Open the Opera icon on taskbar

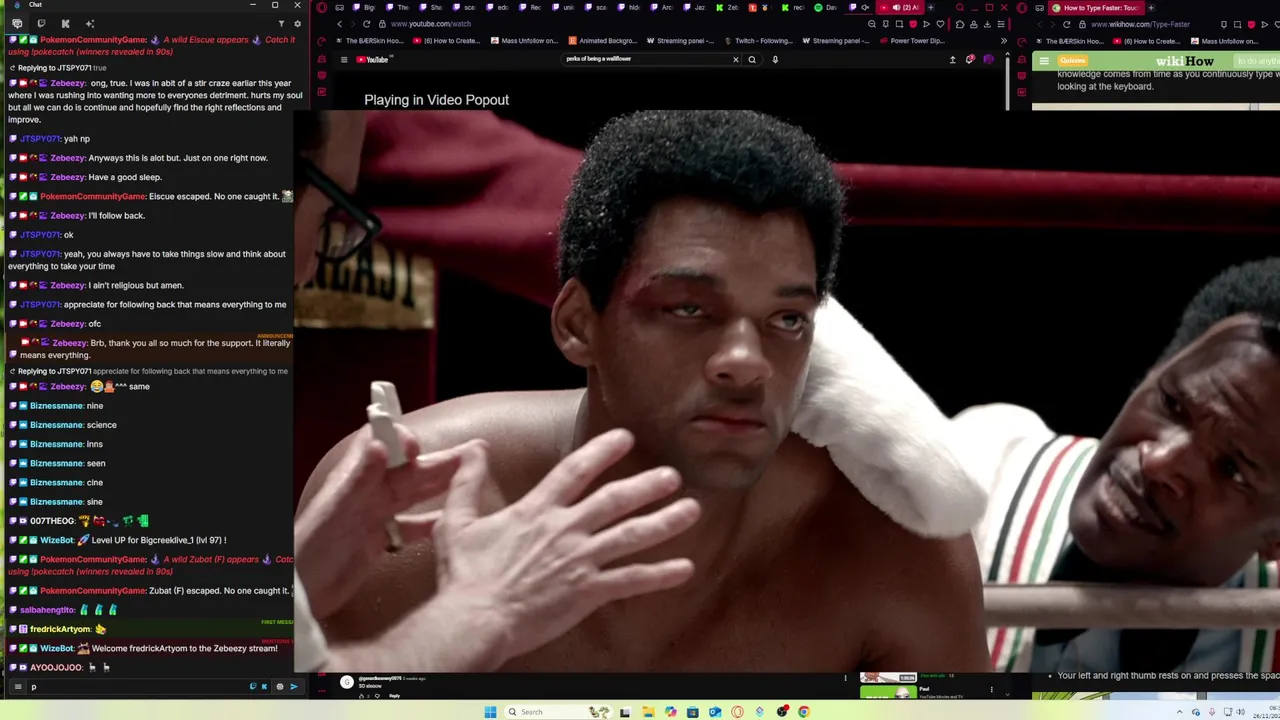pyautogui.click(x=737, y=712)
